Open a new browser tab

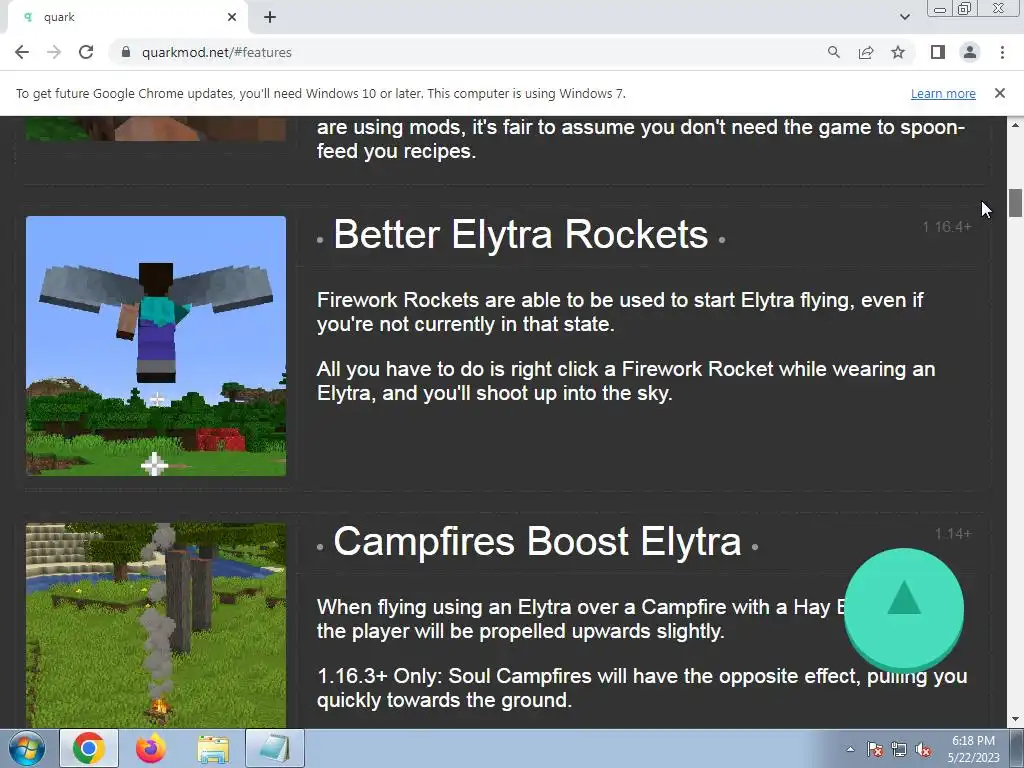click(270, 18)
